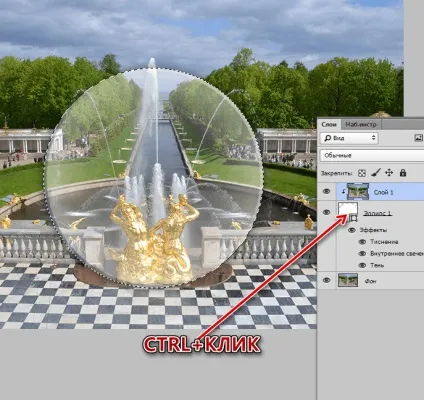Open the Обычные blend mode dropdown

tap(372, 155)
